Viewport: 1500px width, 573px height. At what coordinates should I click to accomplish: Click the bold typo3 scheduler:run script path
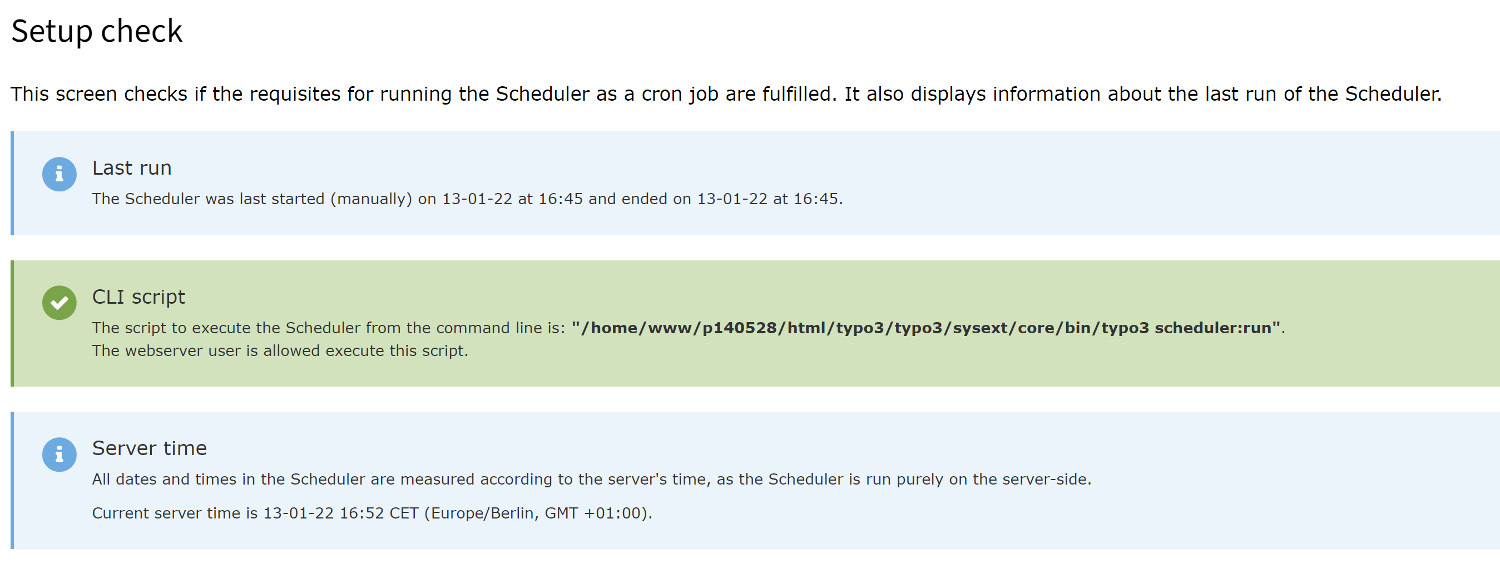point(926,328)
